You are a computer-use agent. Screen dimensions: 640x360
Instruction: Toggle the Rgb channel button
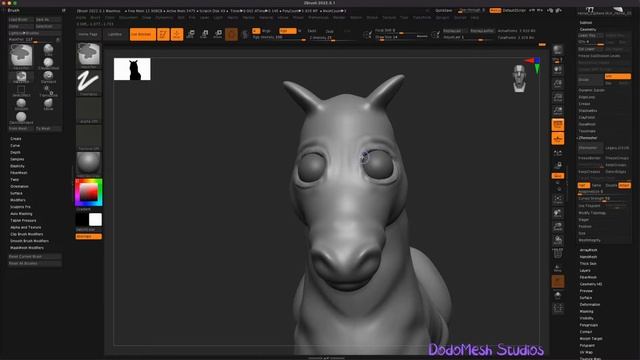[288, 31]
